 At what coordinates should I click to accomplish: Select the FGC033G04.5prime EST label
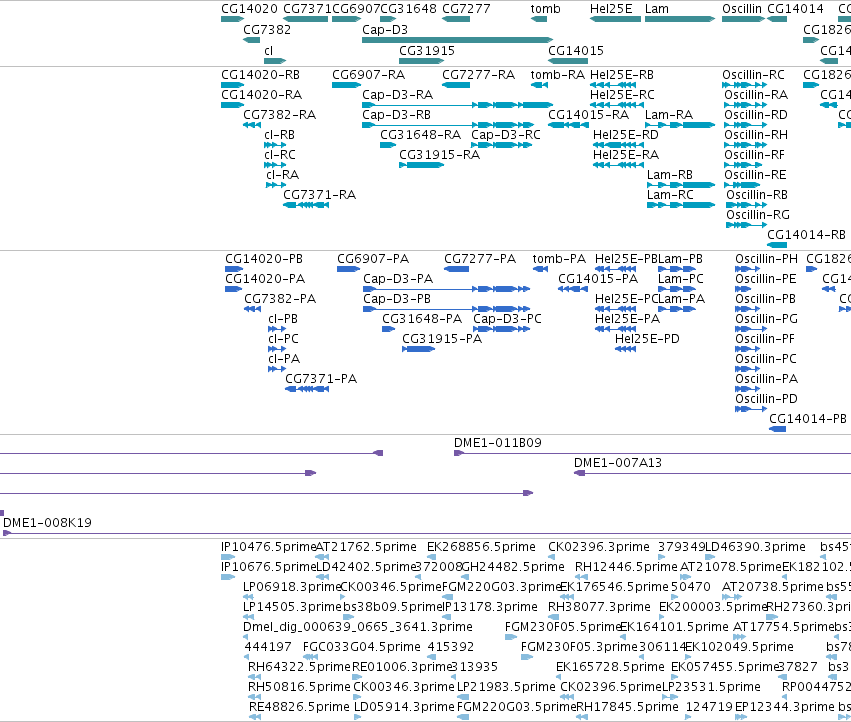(x=361, y=647)
